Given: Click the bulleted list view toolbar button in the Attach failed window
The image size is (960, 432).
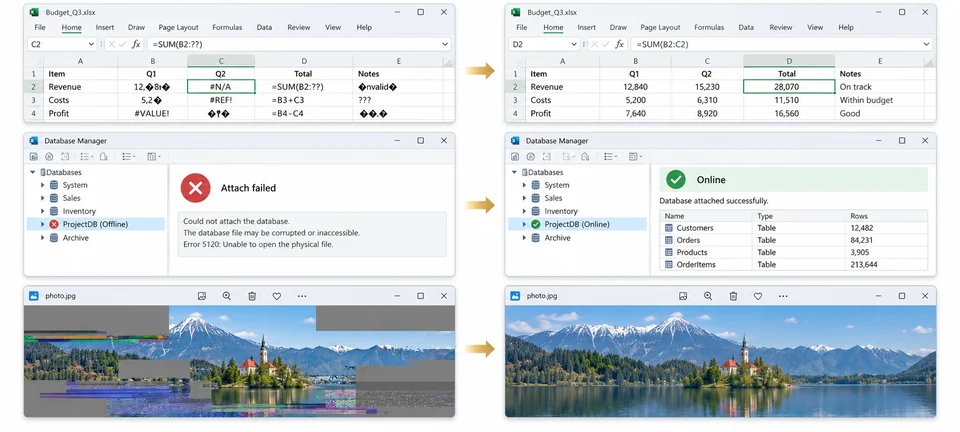Looking at the screenshot, I should point(129,157).
